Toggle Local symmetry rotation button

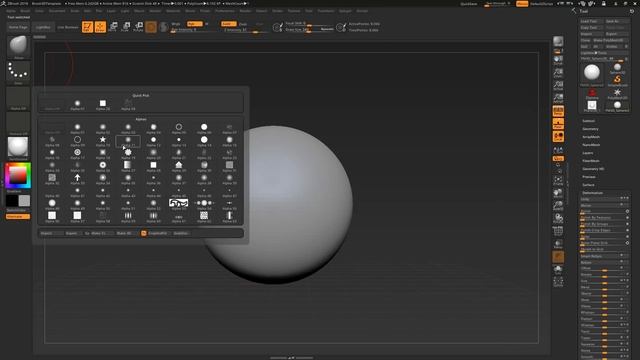tap(558, 136)
